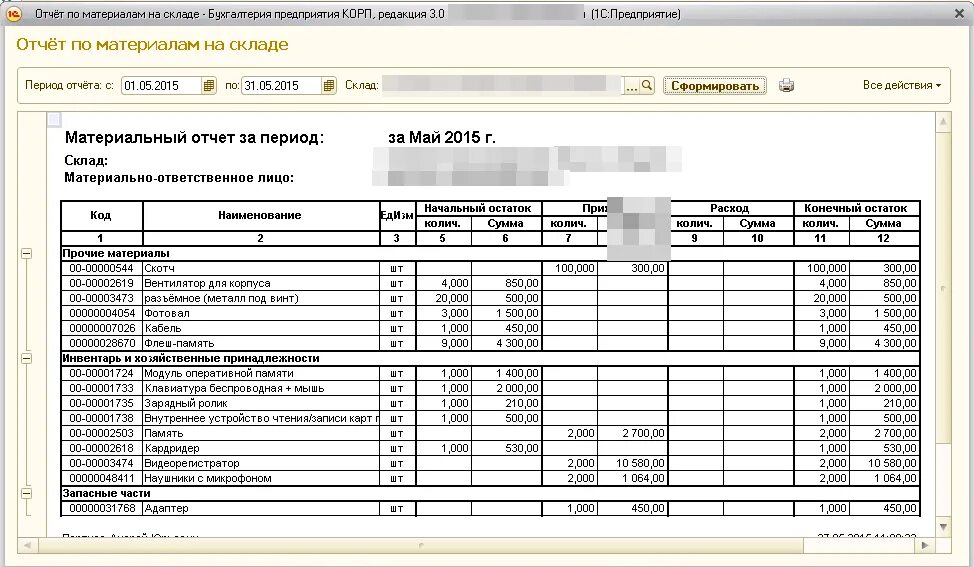Open calendar for report end date
This screenshot has width=974, height=567.
coord(329,86)
